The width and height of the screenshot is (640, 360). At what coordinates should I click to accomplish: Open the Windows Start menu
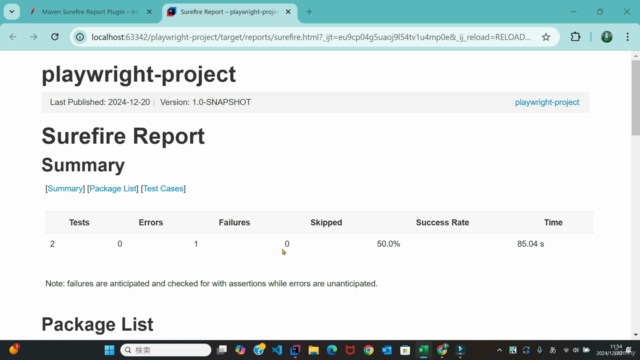109,350
